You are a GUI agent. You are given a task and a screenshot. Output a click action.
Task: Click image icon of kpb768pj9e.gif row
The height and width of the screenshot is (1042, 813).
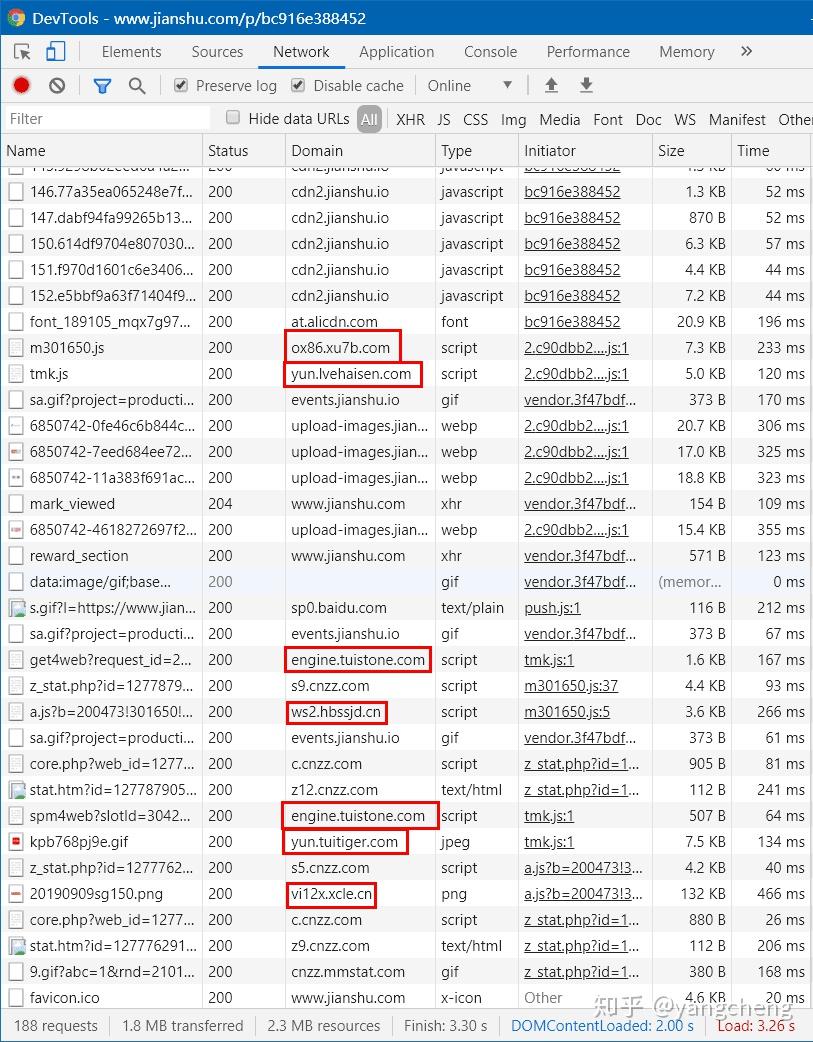coord(16,842)
